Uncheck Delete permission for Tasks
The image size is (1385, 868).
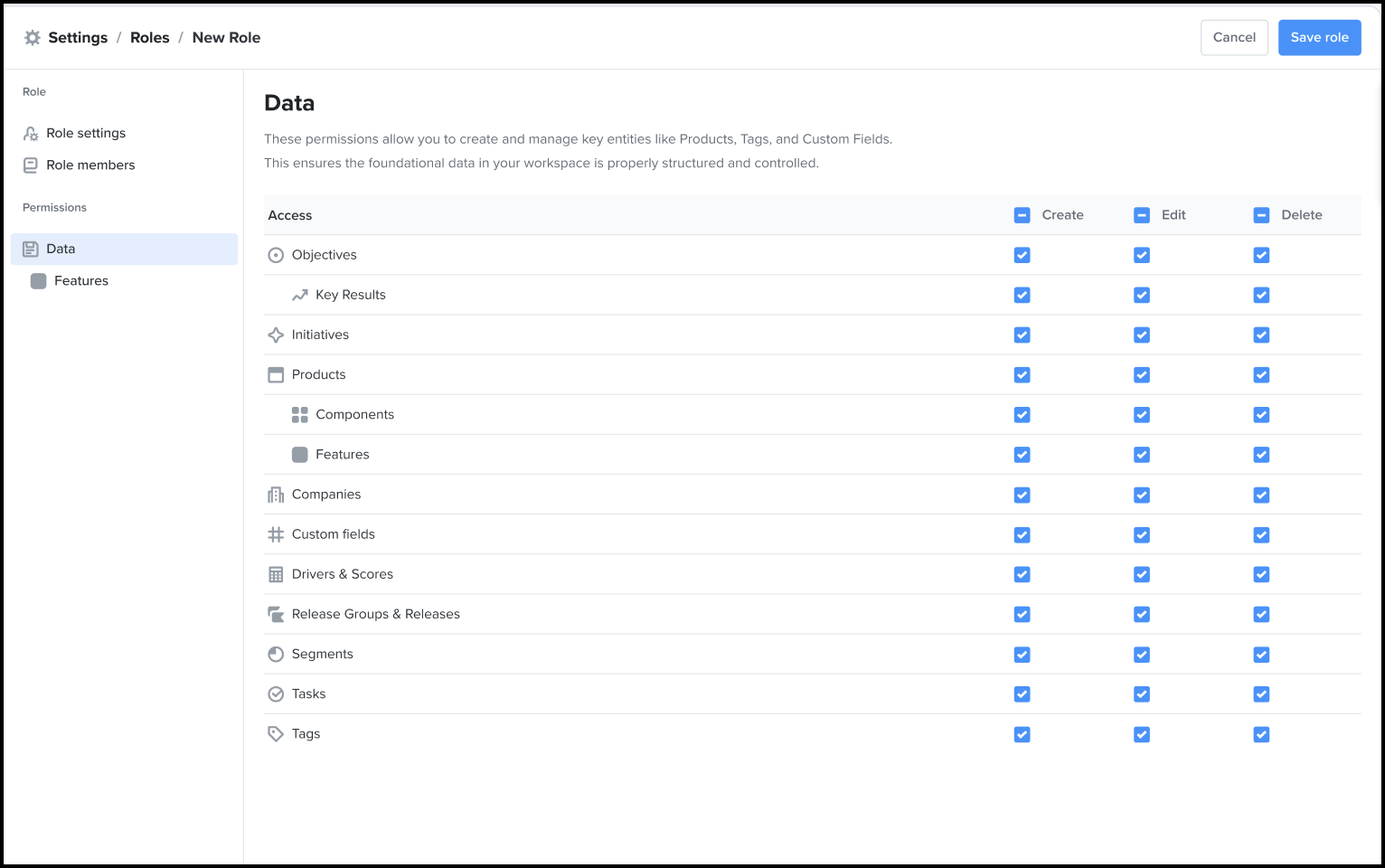click(x=1261, y=694)
